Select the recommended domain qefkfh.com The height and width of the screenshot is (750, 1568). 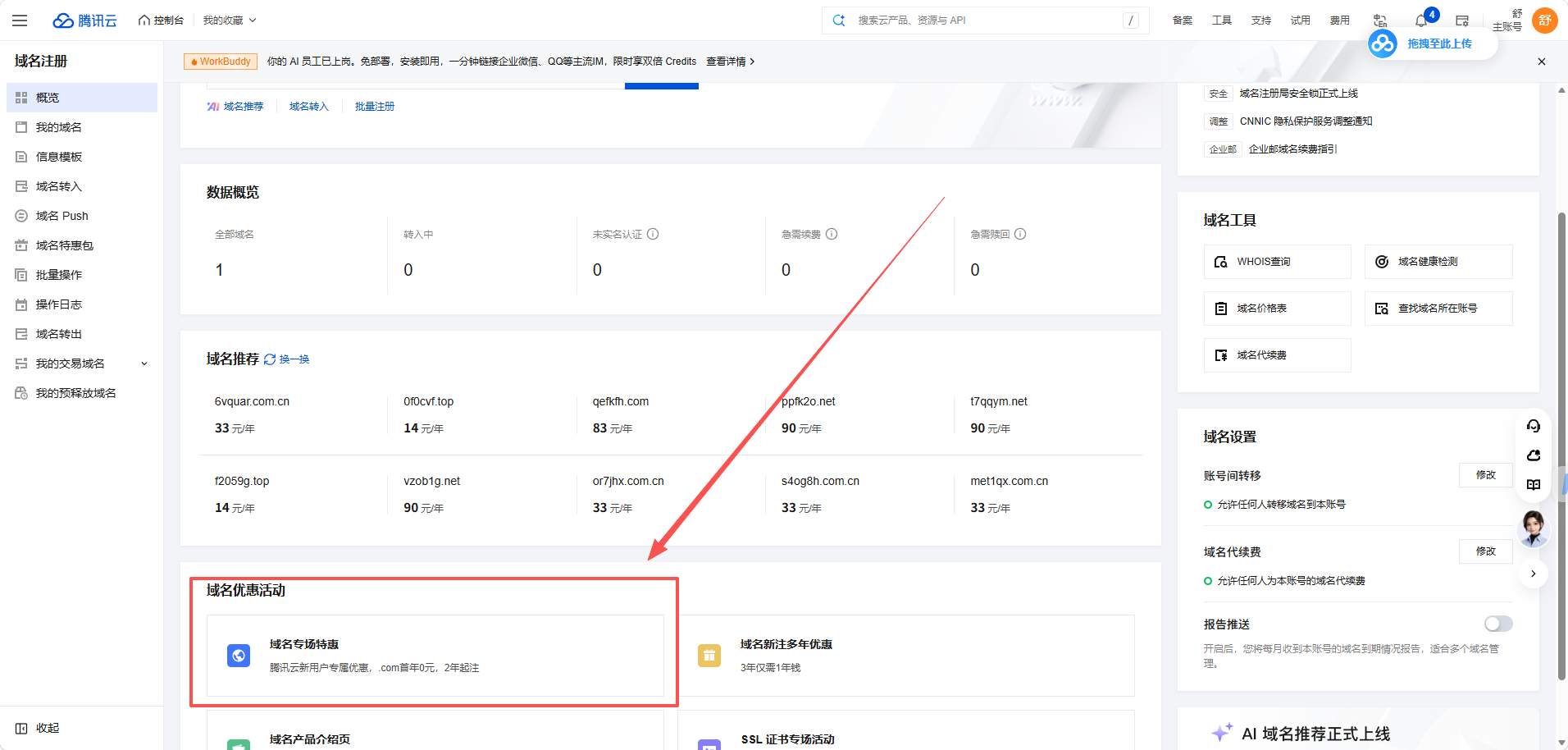tap(621, 402)
